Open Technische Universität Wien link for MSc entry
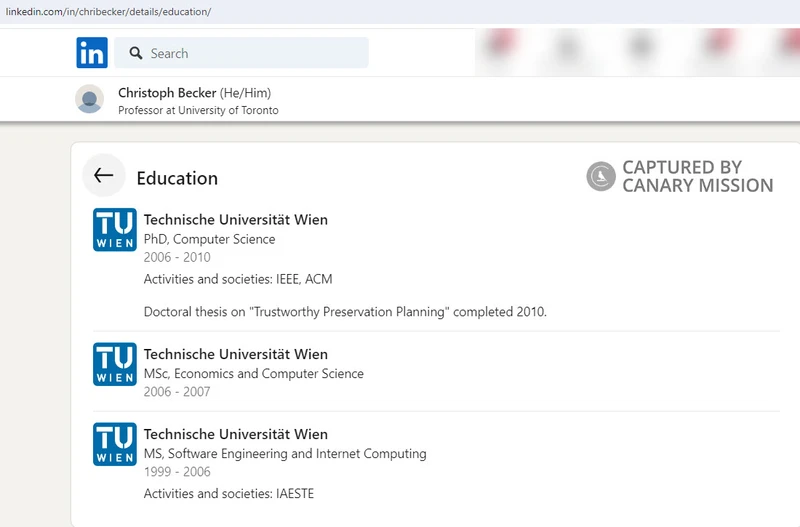This screenshot has height=527, width=800. tap(236, 354)
